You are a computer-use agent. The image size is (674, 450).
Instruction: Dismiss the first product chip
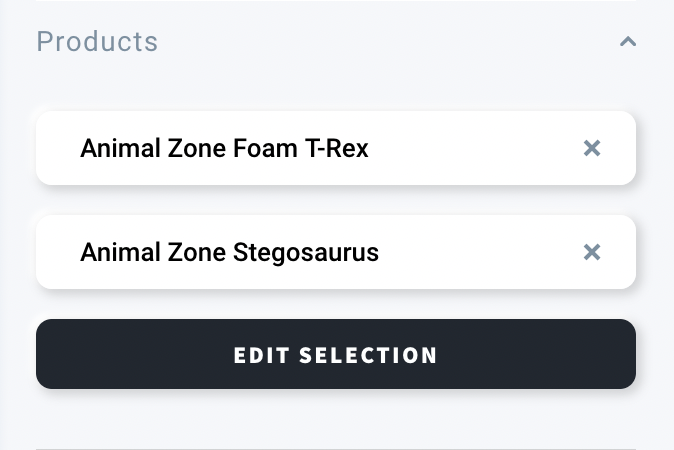click(592, 148)
